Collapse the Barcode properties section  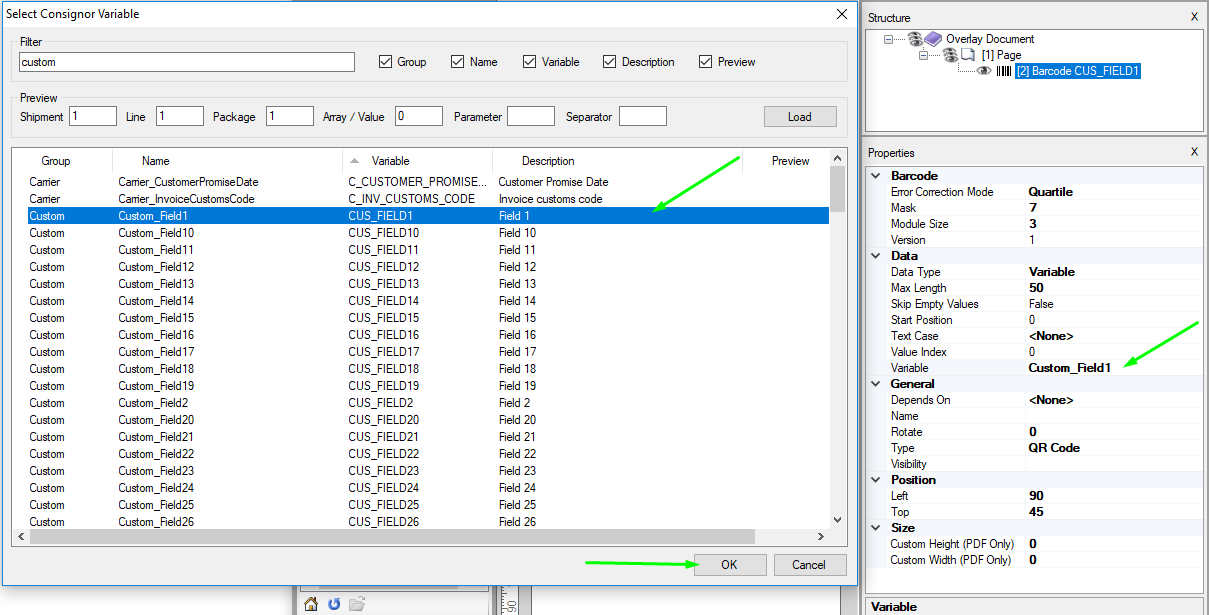pos(877,176)
